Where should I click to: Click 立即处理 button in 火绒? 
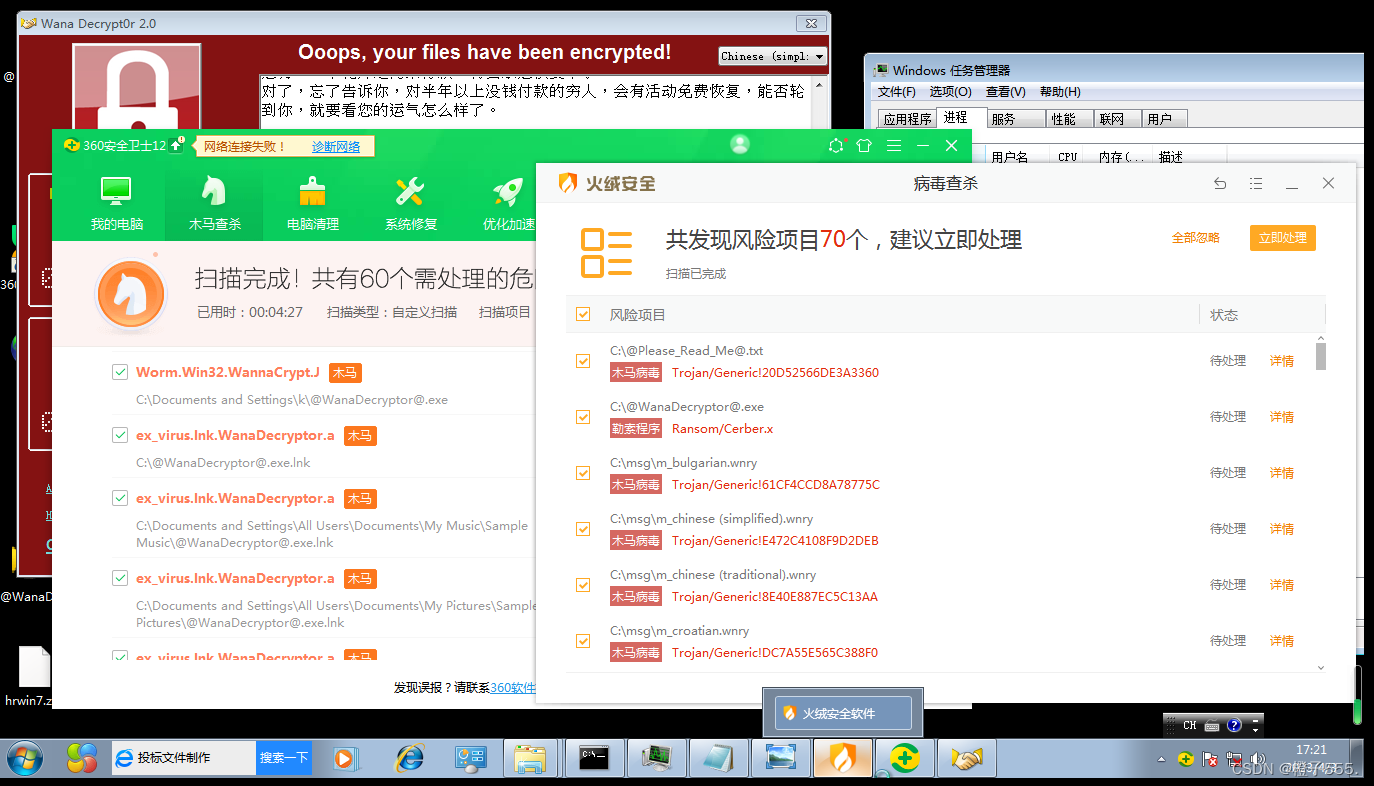1283,238
